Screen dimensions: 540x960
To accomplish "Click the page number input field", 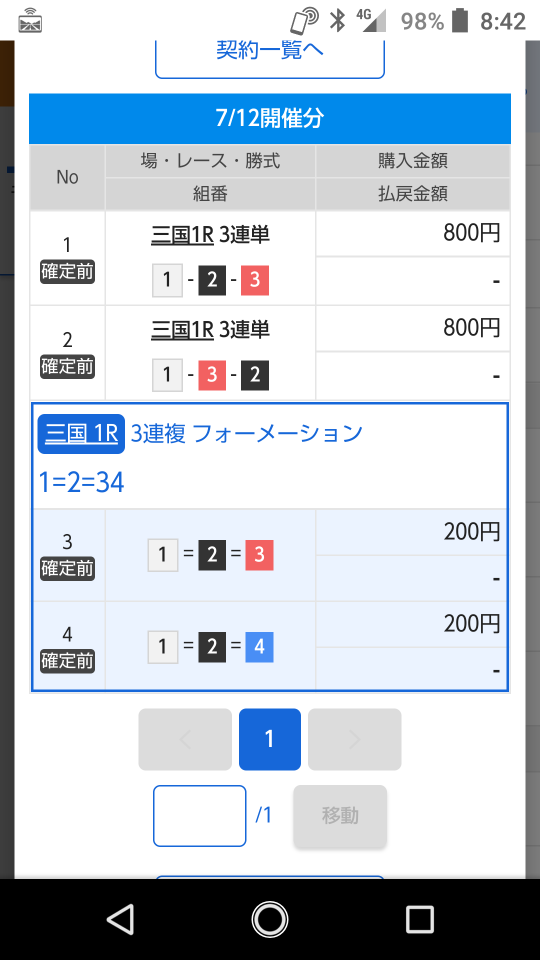I will pos(200,816).
